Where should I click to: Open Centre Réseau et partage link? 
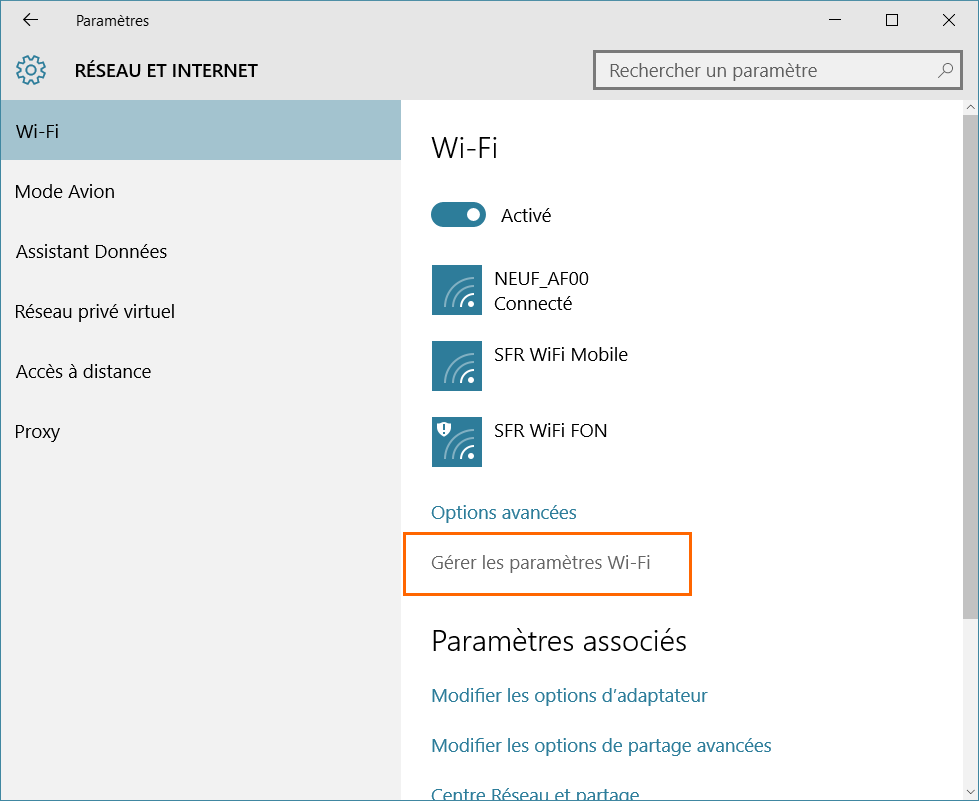535,794
